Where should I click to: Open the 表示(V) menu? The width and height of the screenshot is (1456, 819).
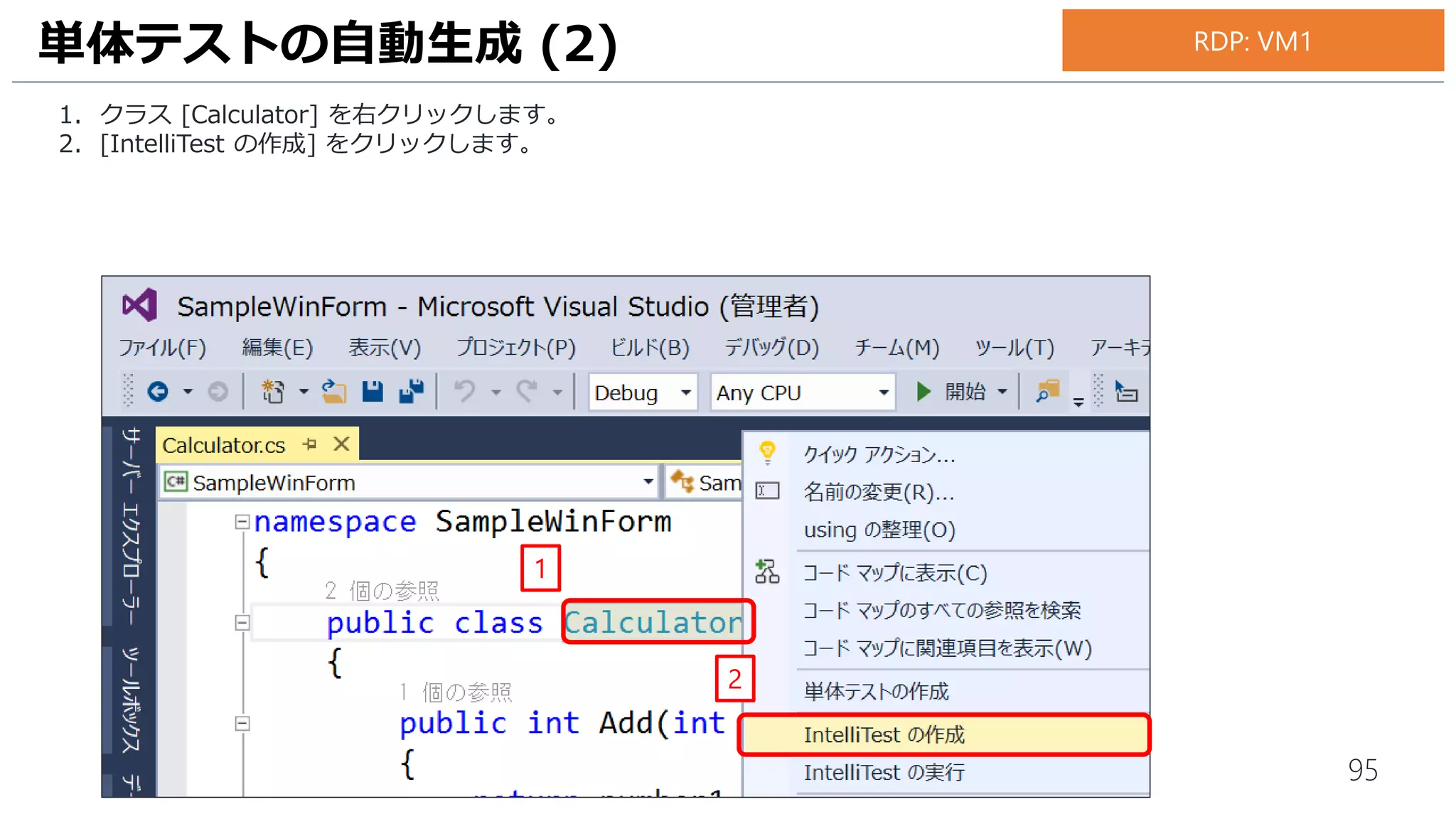pyautogui.click(x=385, y=348)
